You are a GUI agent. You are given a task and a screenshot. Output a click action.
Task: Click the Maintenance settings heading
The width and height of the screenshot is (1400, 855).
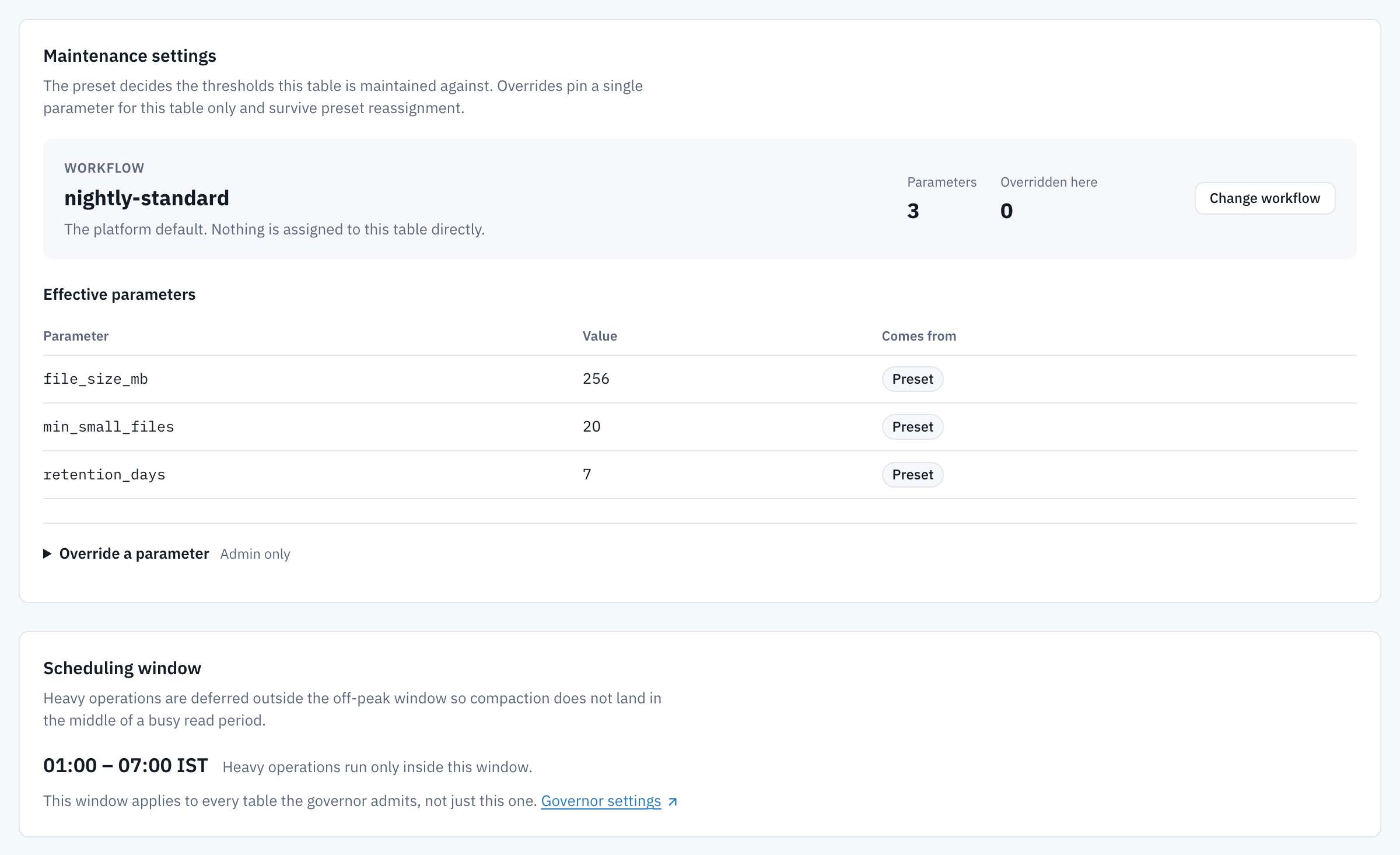pyautogui.click(x=129, y=56)
